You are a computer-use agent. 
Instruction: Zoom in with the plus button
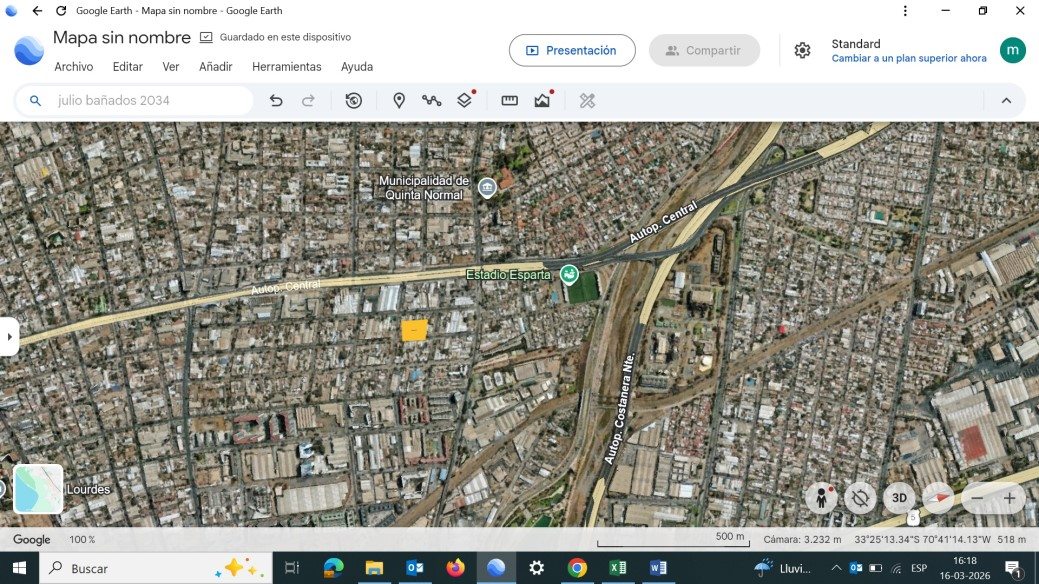click(1010, 498)
